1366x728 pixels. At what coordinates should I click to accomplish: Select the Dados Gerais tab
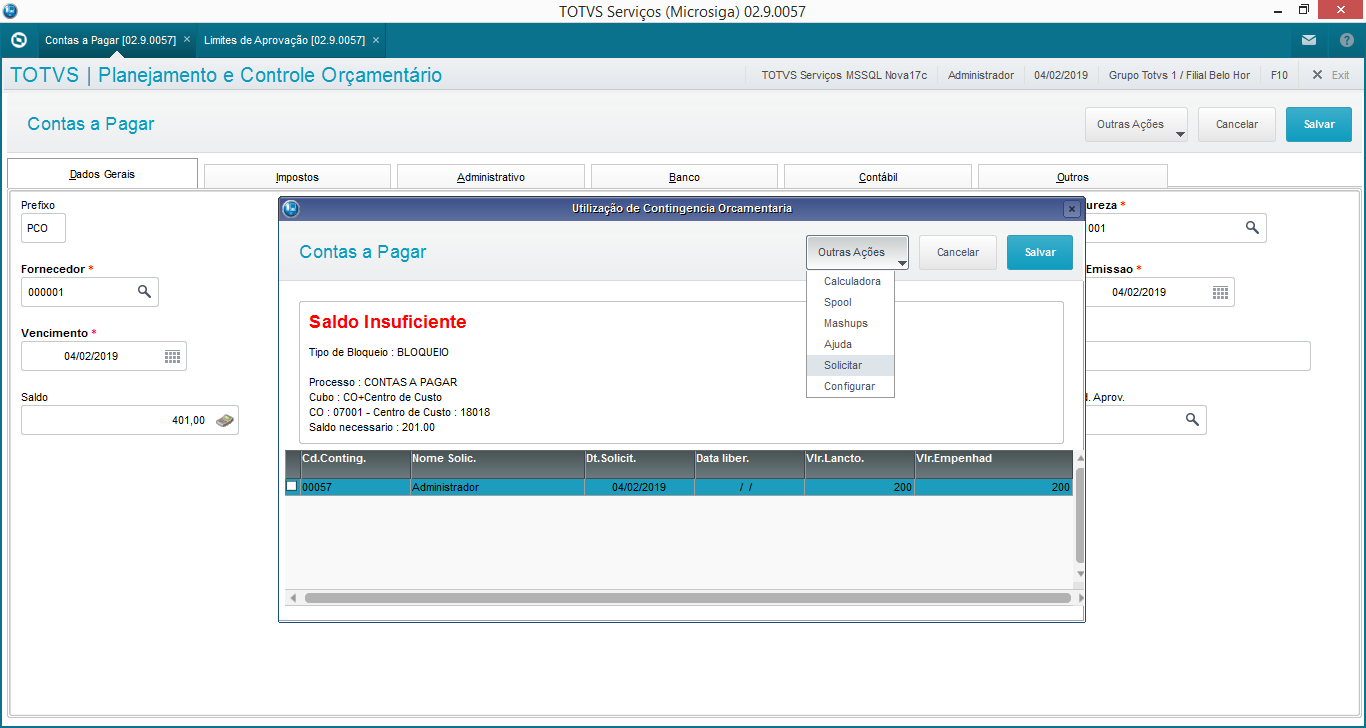102,174
